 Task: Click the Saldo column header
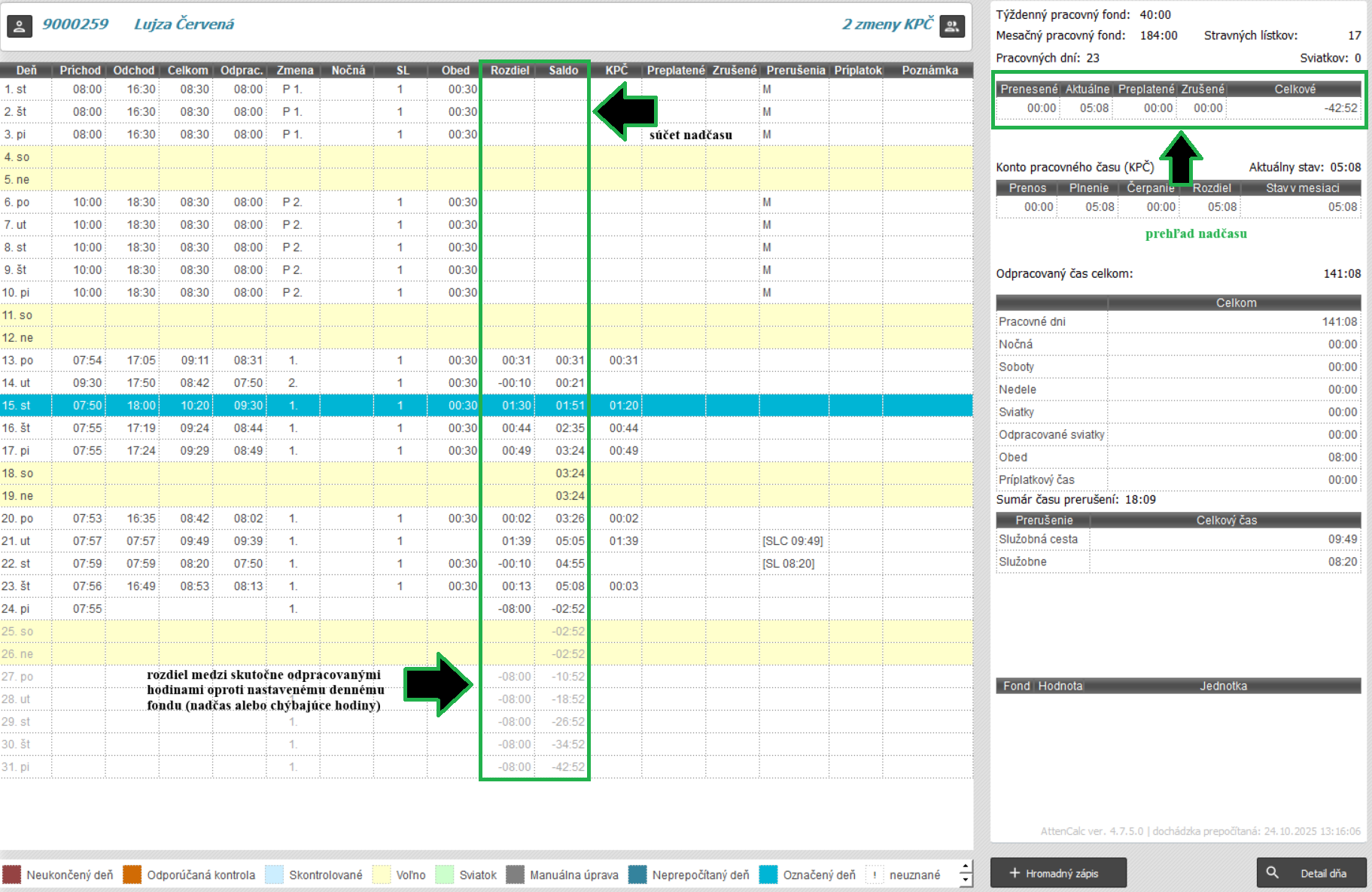click(563, 70)
